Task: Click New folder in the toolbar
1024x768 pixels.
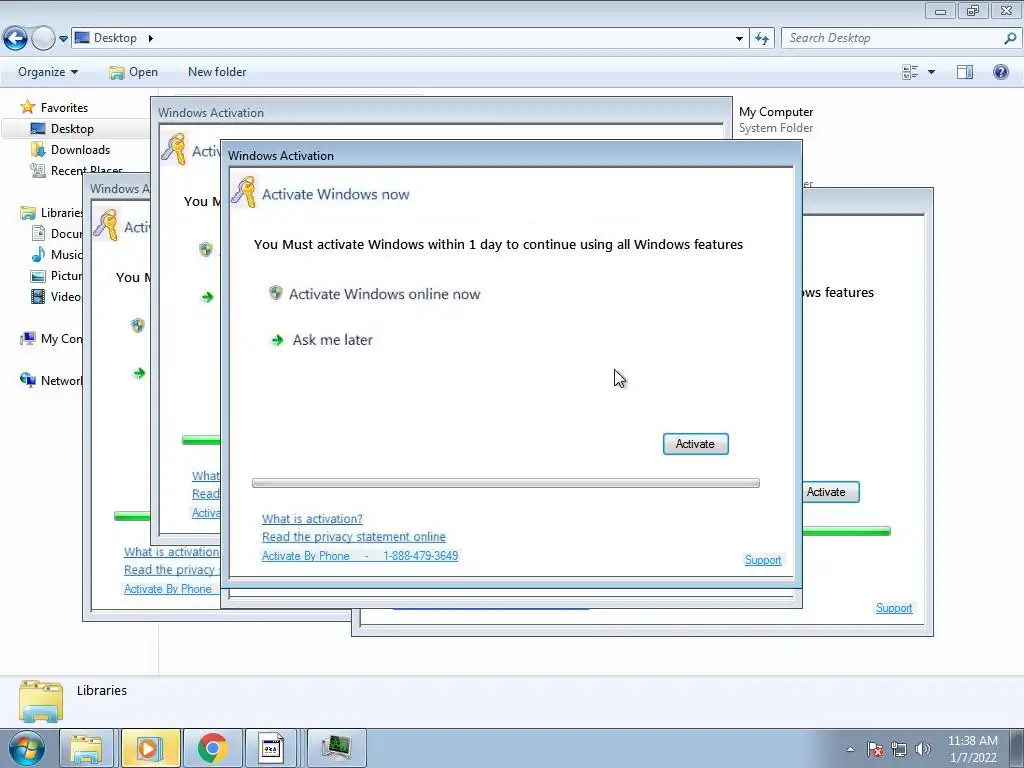Action: (217, 72)
